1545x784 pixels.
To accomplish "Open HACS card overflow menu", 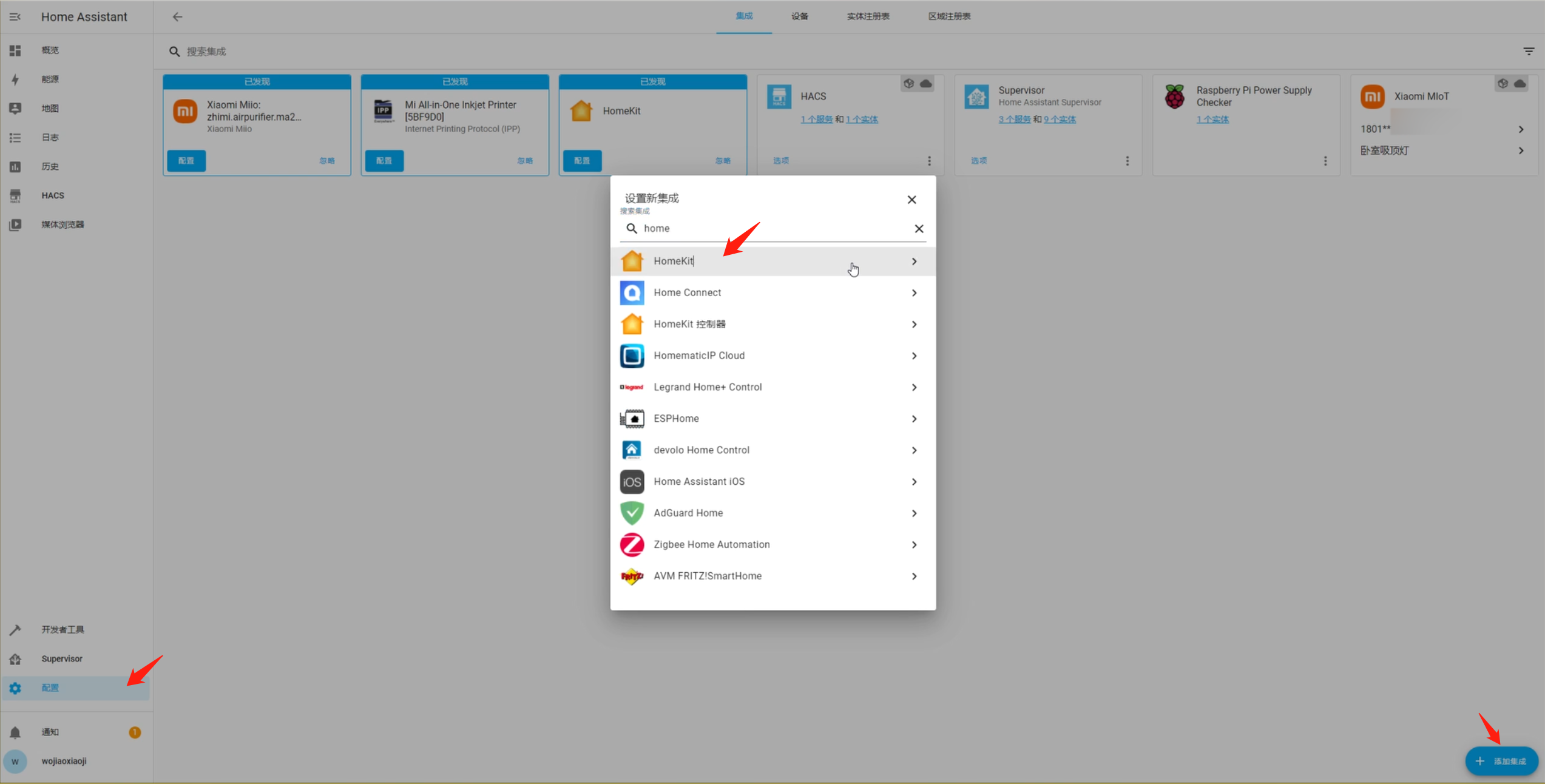I will 929,161.
